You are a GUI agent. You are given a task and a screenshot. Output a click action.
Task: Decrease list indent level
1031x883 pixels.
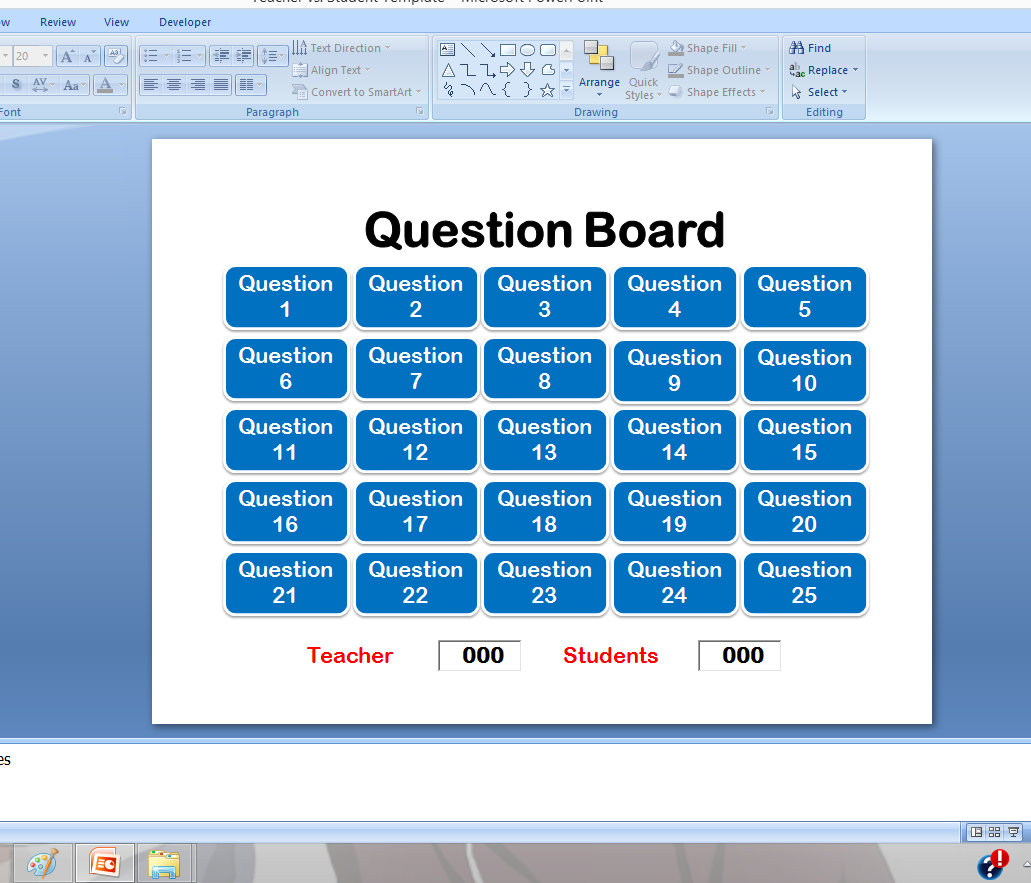[222, 56]
